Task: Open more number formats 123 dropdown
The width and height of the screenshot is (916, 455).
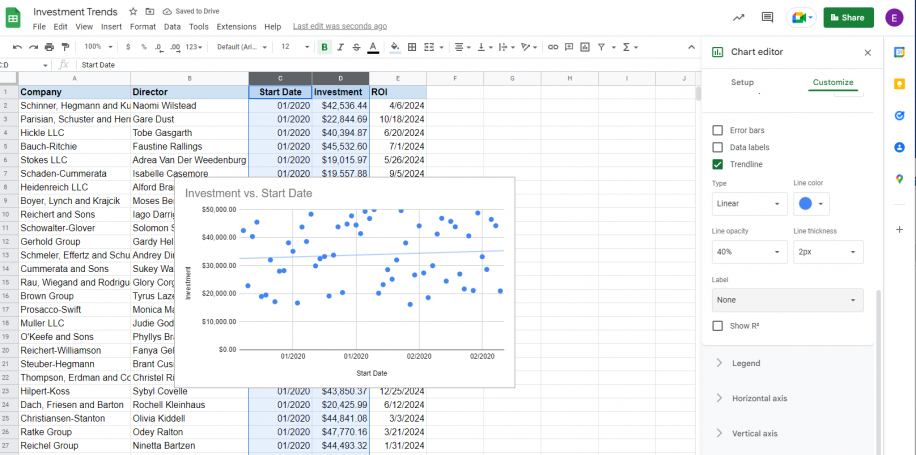Action: coord(194,47)
